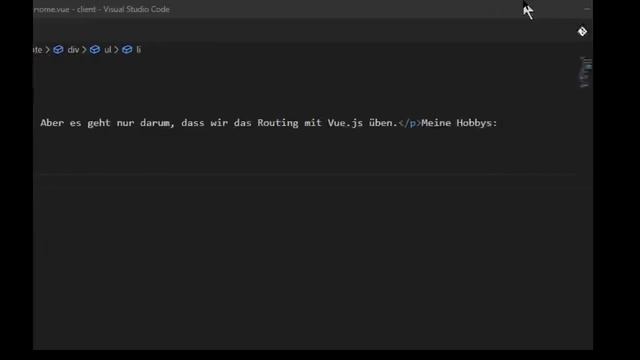Click the closing </p> tag in code
640x360 pixels.
409,123
